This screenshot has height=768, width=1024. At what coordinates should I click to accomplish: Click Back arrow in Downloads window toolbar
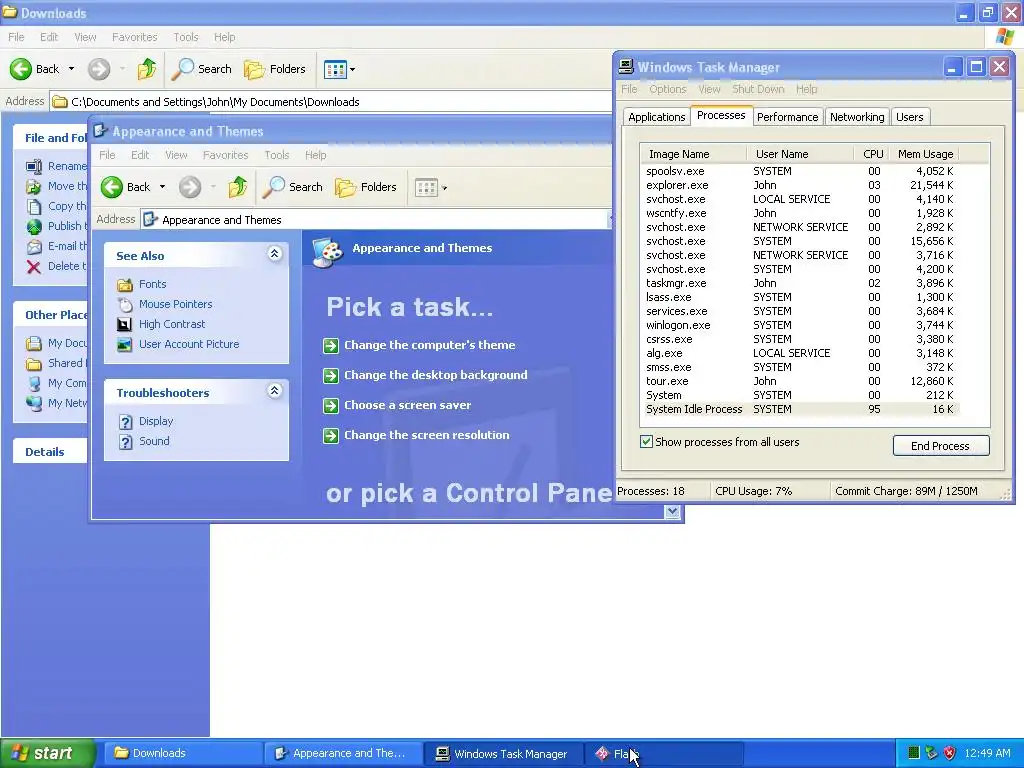tap(21, 69)
